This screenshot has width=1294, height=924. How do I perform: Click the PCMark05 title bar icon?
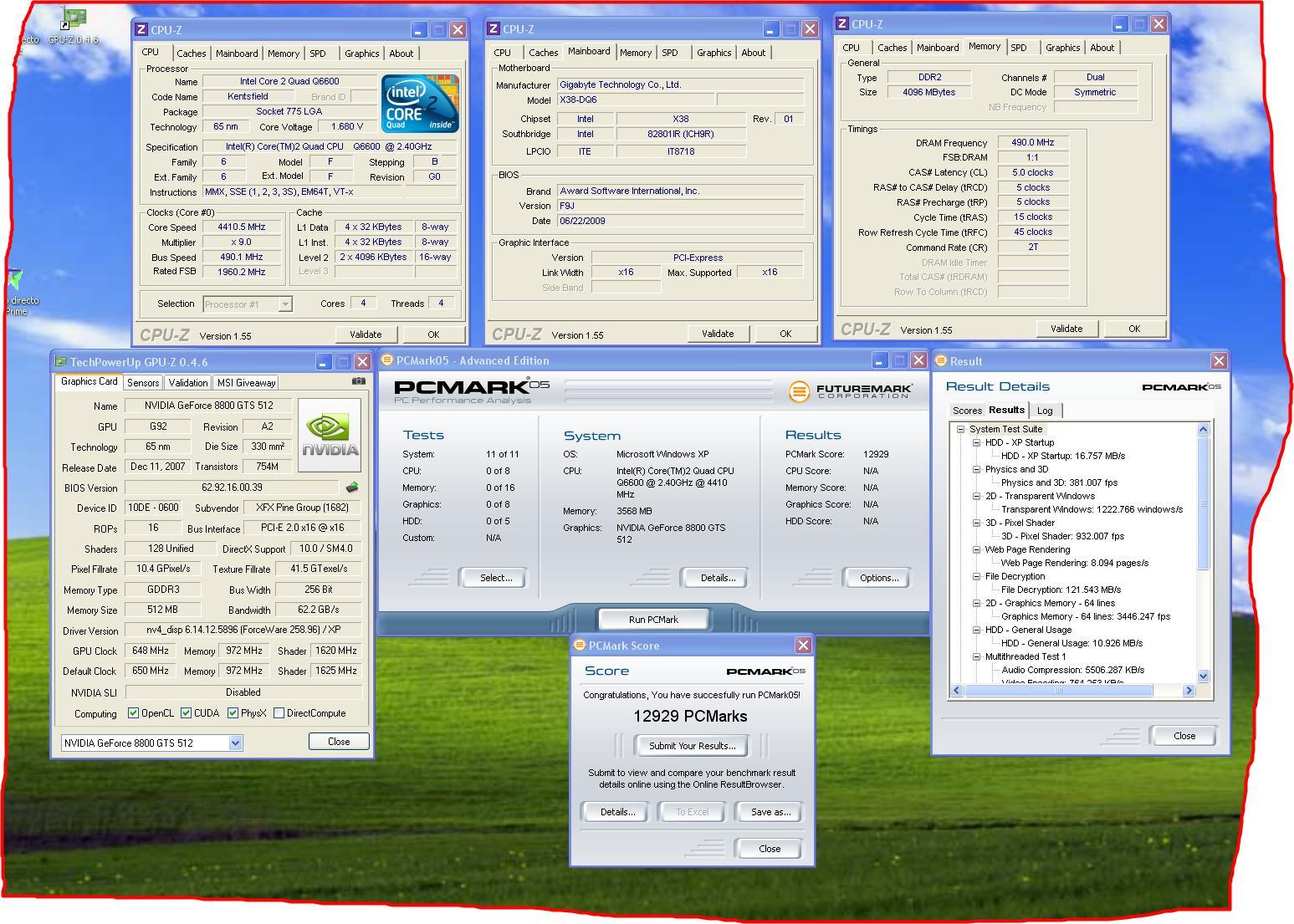click(x=386, y=360)
